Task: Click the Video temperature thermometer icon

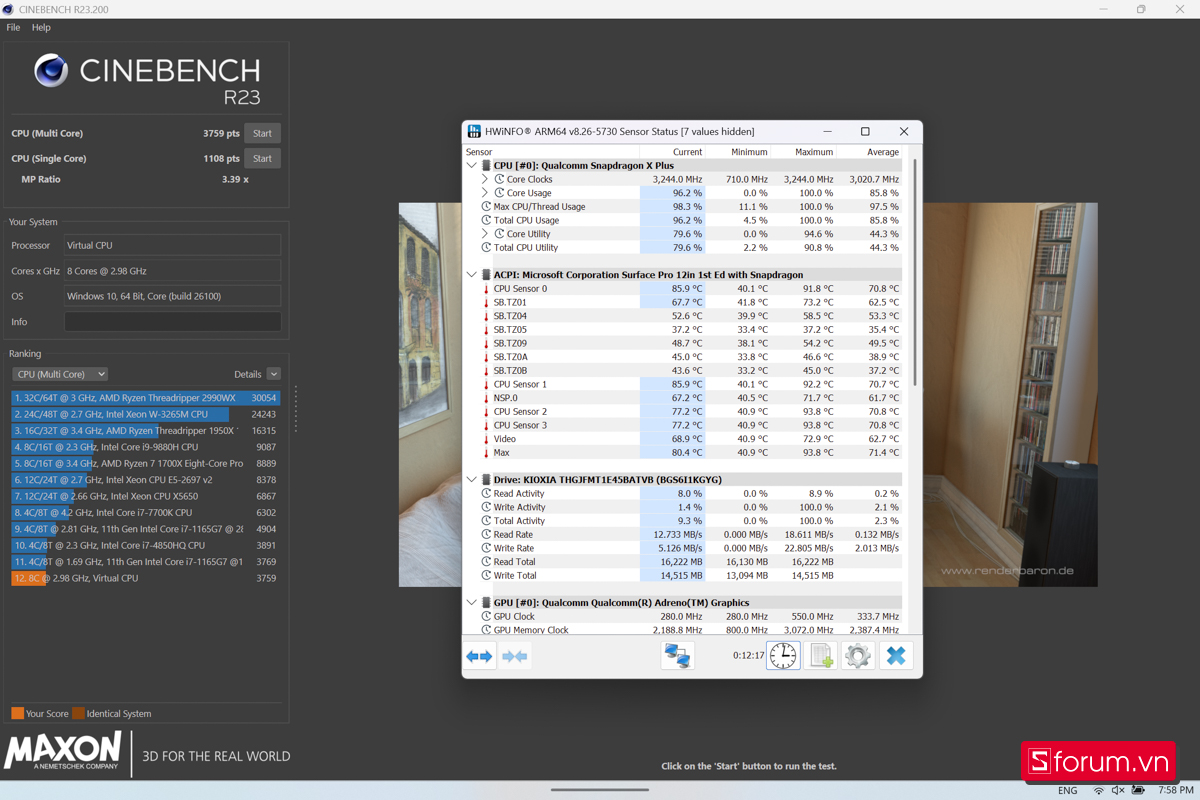Action: [486, 439]
